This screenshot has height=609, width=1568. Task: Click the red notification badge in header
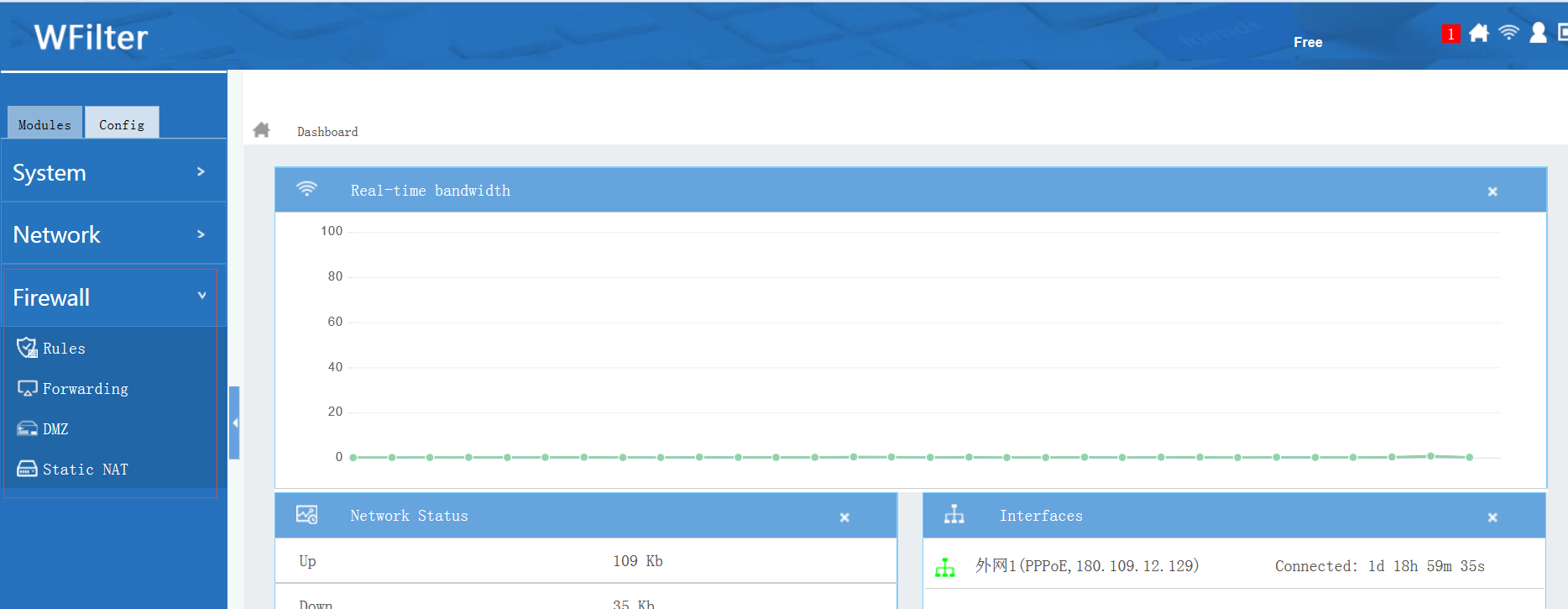coord(1450,34)
